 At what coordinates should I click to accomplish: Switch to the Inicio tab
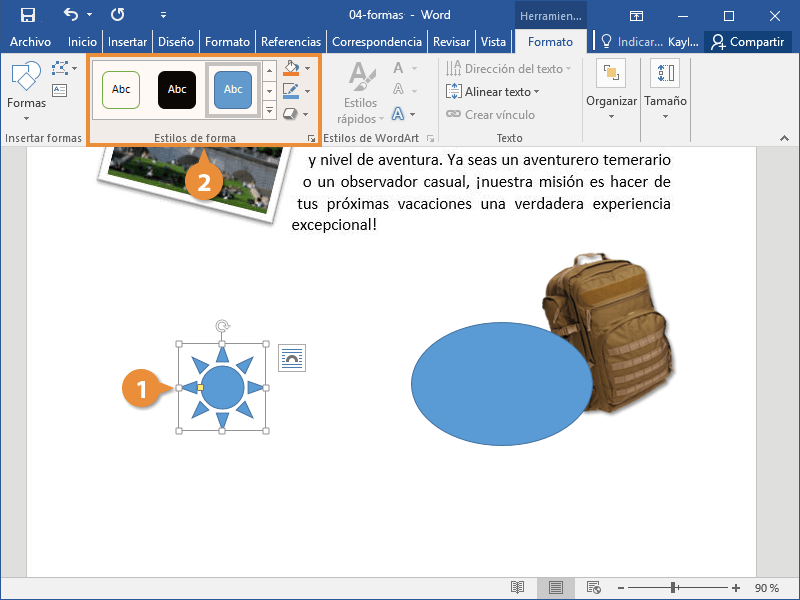pyautogui.click(x=82, y=42)
